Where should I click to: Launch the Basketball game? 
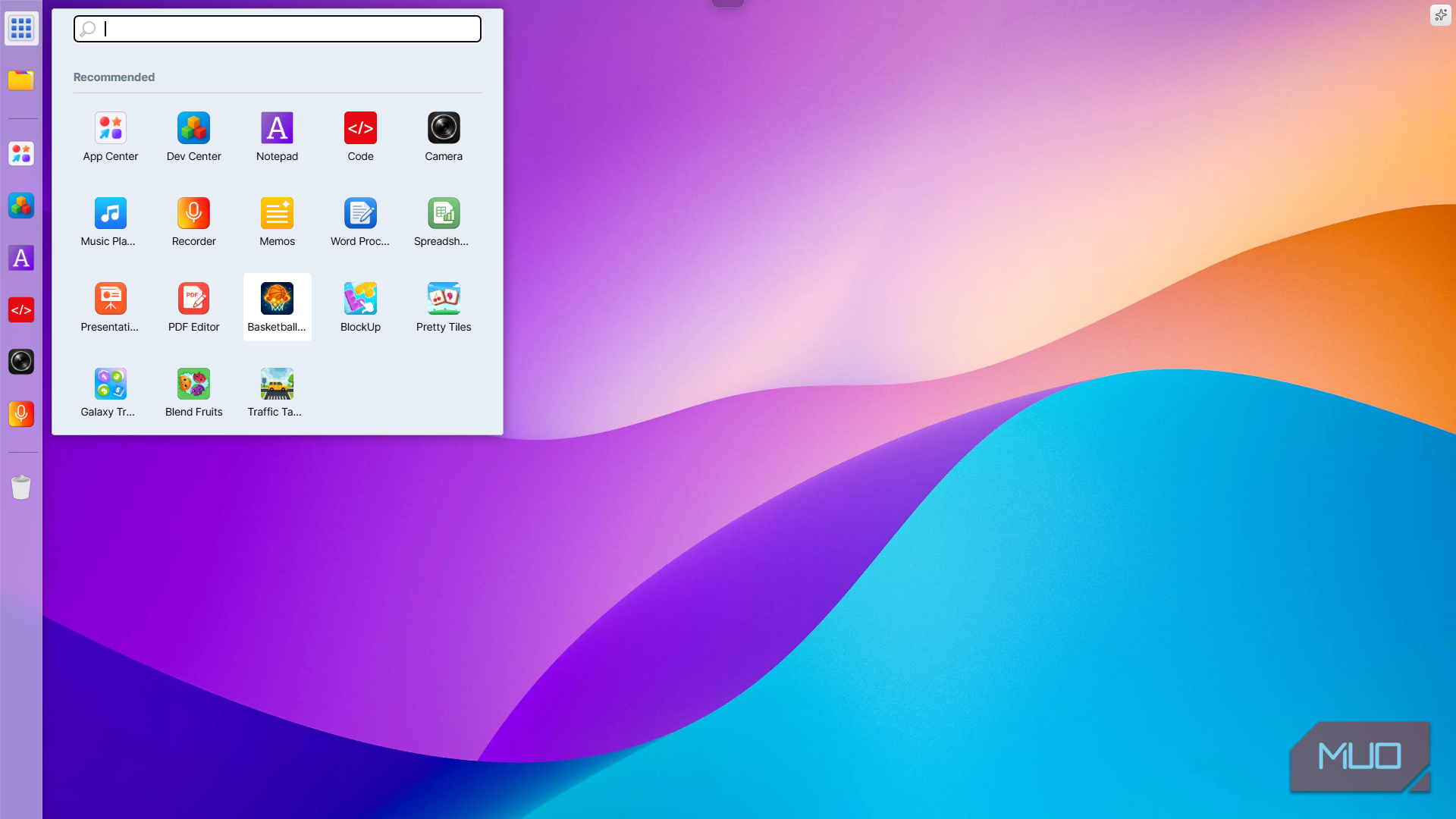coord(278,307)
